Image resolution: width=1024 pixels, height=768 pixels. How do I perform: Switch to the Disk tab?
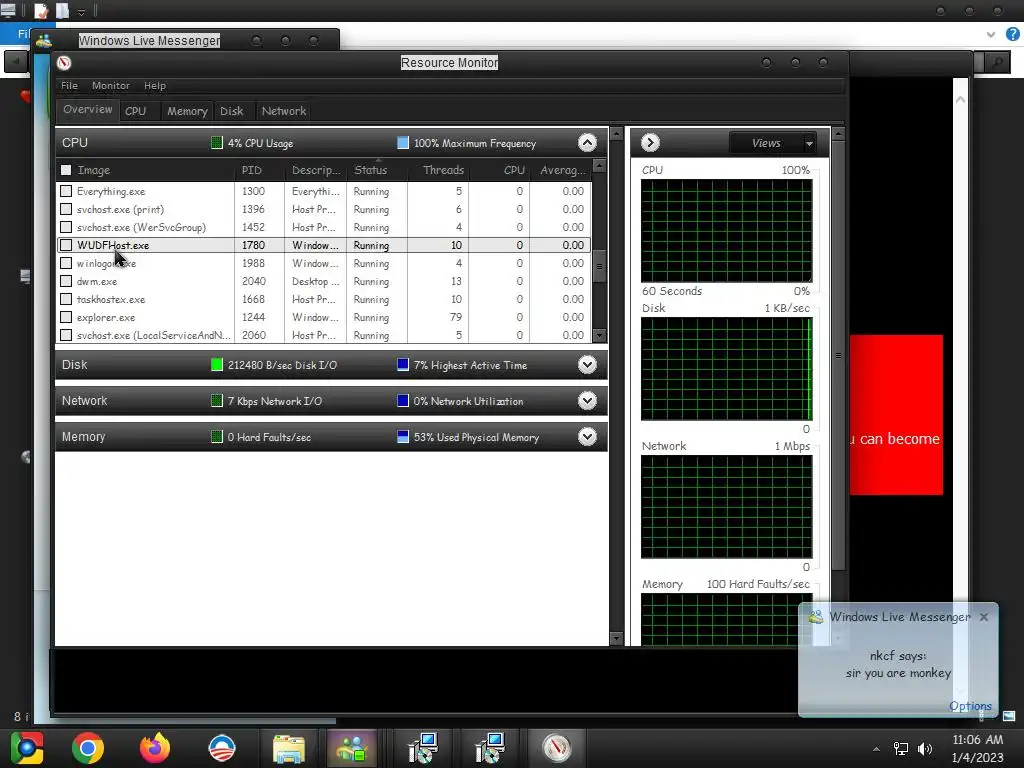tap(232, 111)
